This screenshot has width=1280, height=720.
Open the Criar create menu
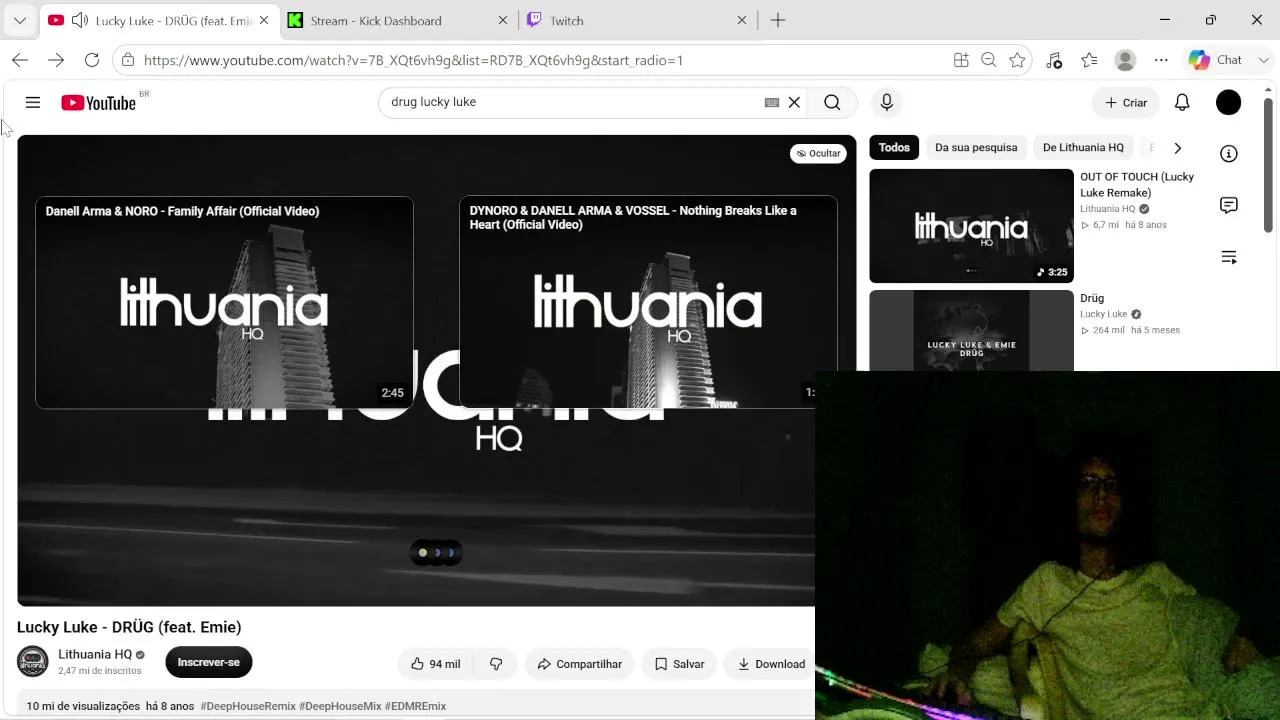pyautogui.click(x=1126, y=102)
